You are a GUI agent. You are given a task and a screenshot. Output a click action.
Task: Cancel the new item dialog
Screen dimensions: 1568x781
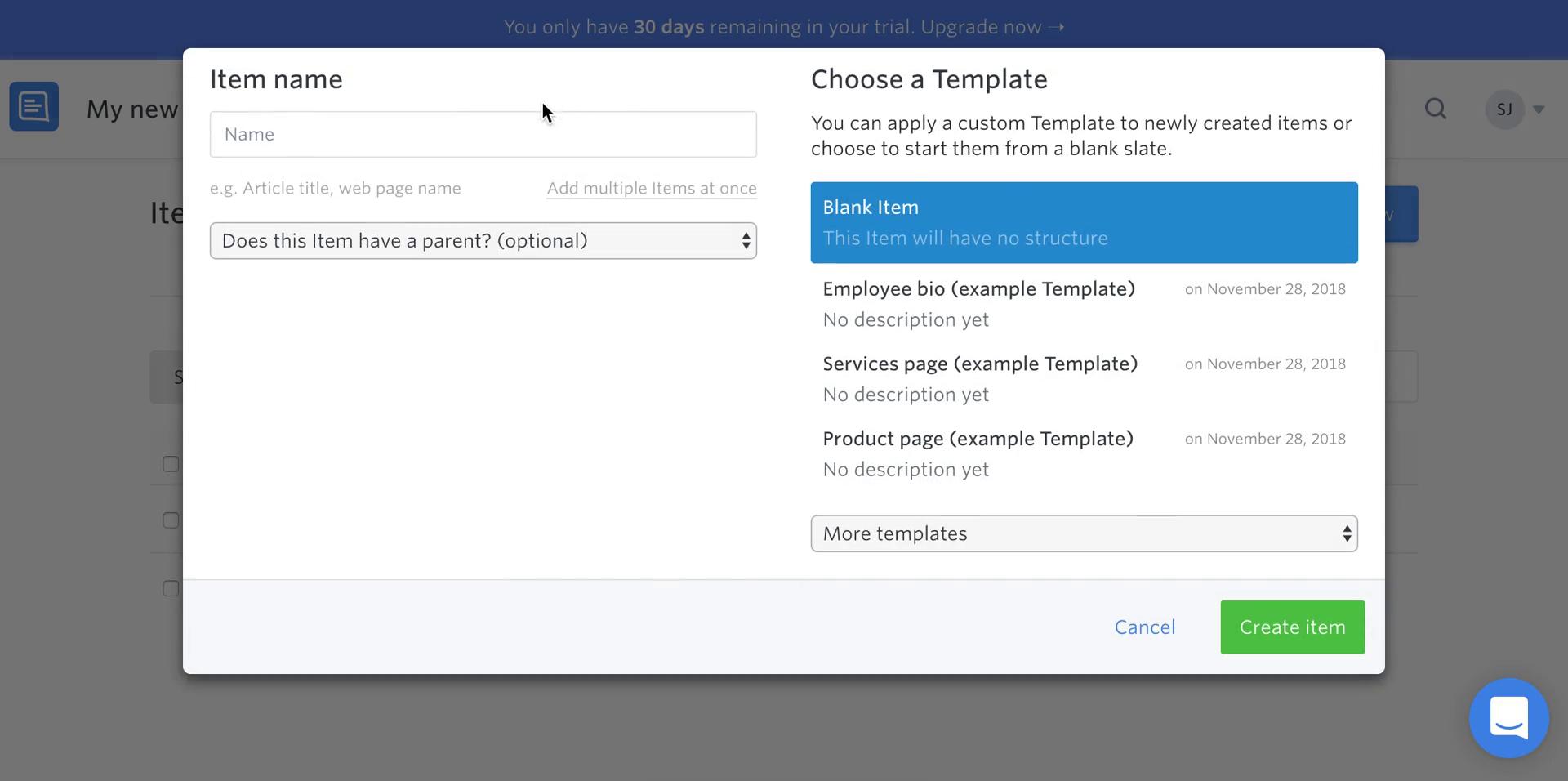[1145, 627]
